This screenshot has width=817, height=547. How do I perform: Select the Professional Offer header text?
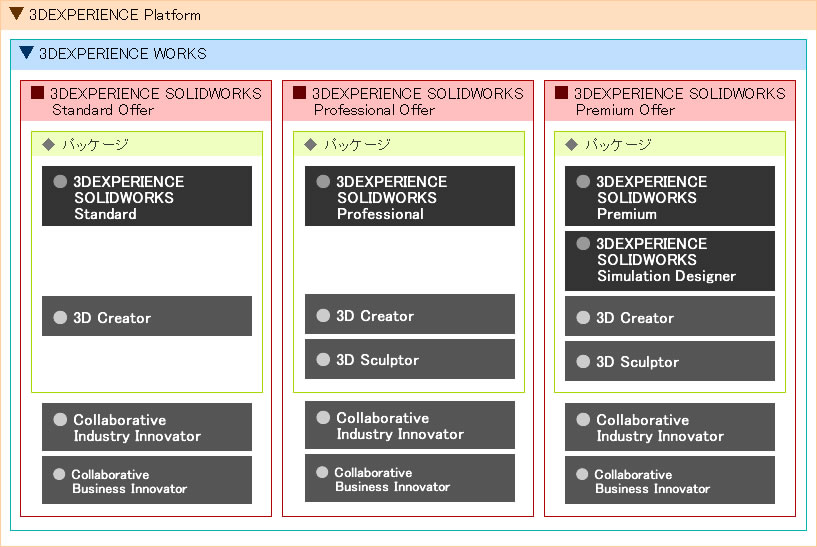(418, 102)
